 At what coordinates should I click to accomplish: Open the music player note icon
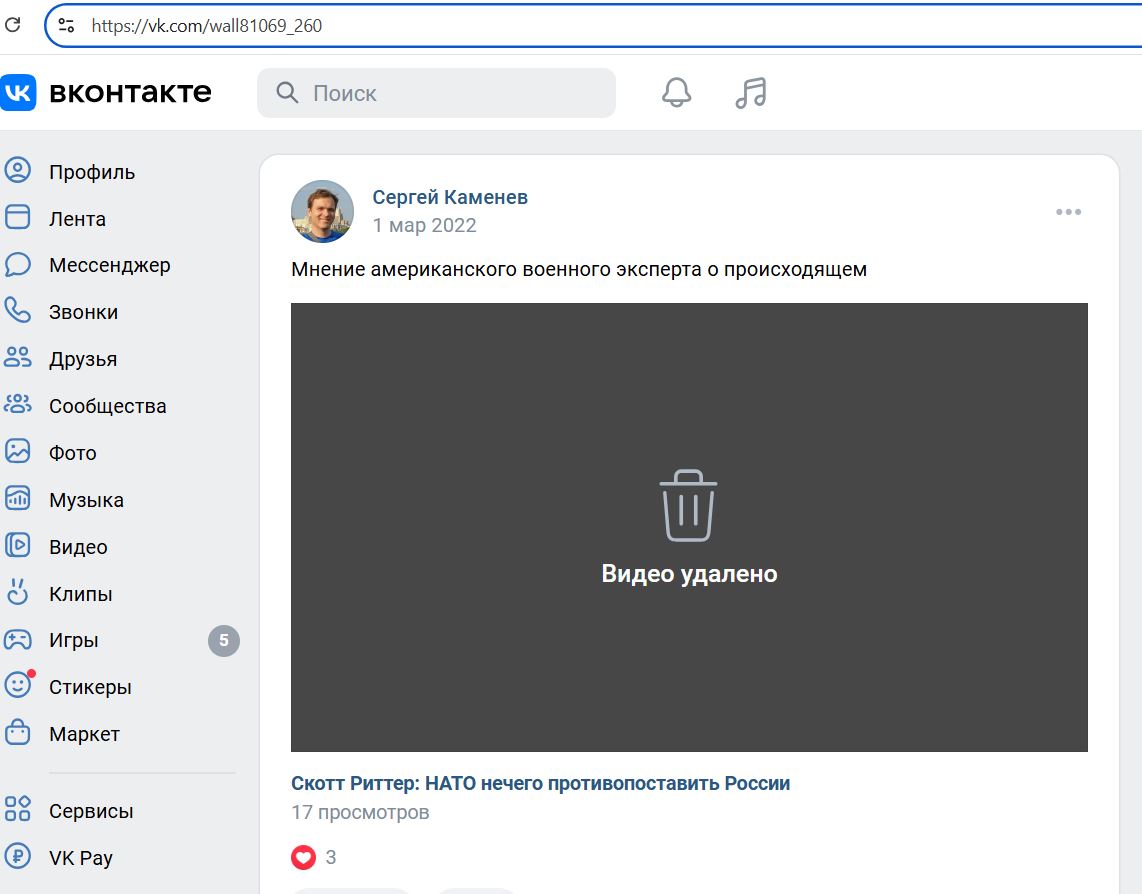[751, 93]
